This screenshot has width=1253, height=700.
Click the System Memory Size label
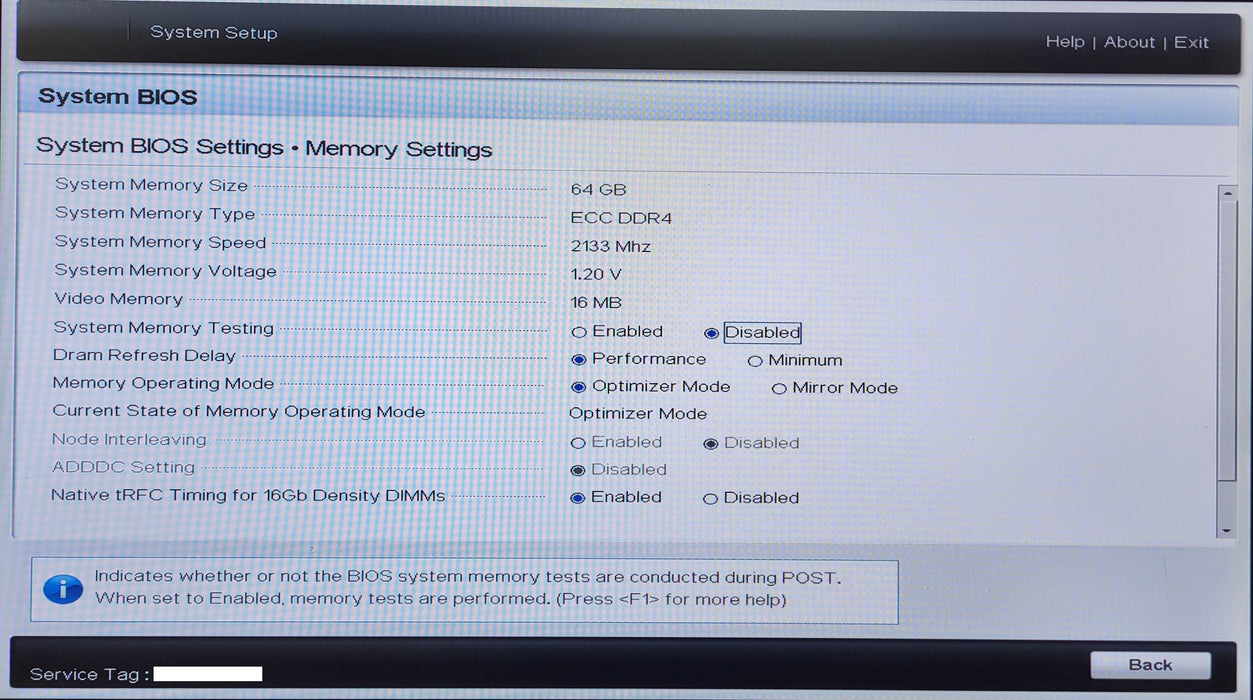point(151,185)
